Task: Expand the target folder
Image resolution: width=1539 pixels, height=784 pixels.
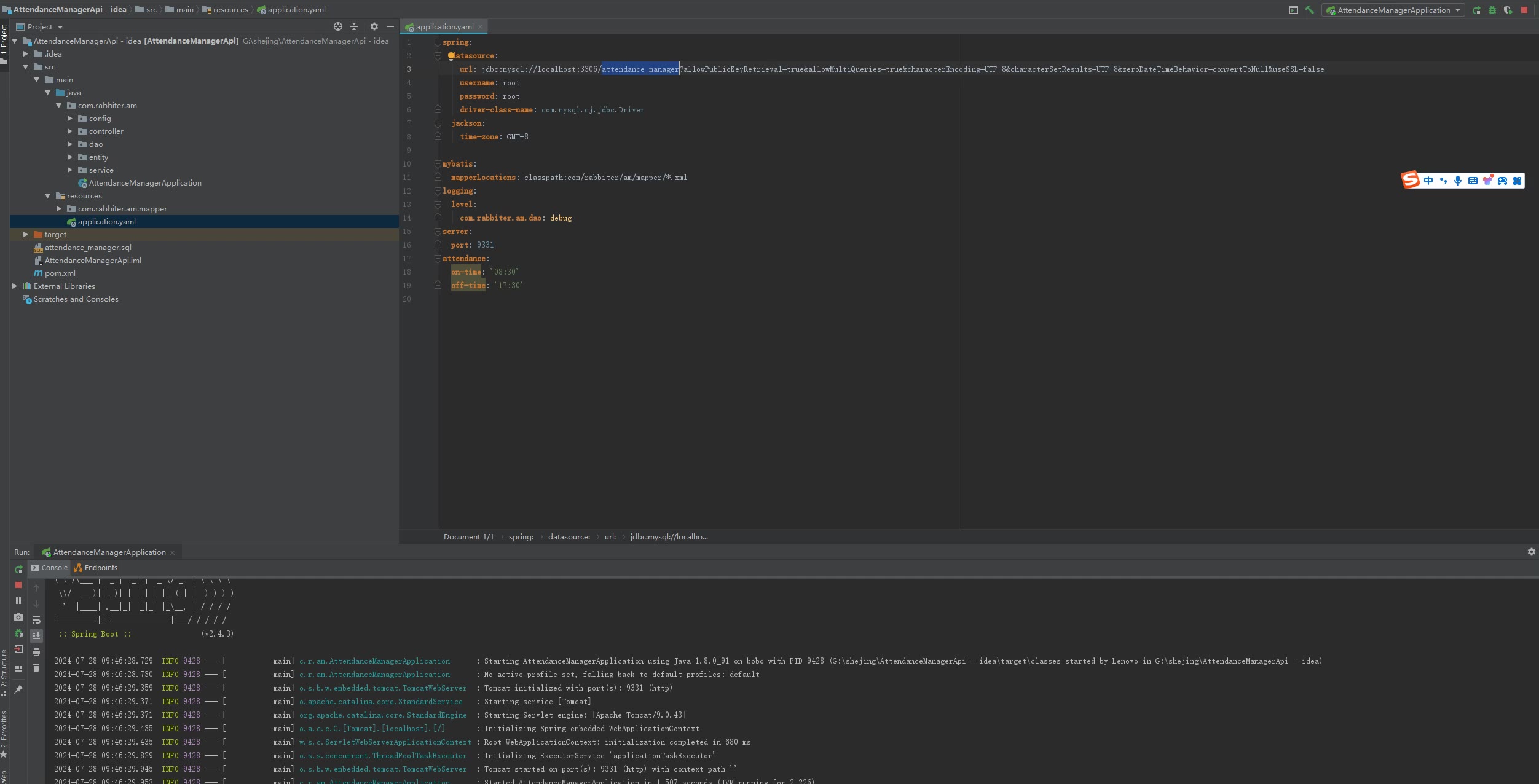Action: [26, 235]
